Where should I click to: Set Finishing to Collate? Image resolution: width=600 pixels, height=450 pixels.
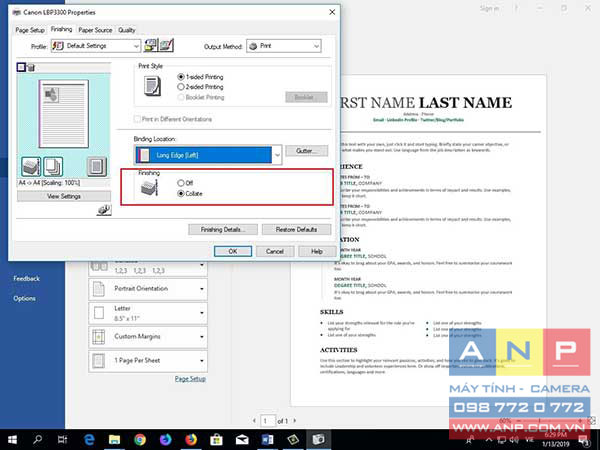pyautogui.click(x=190, y=194)
